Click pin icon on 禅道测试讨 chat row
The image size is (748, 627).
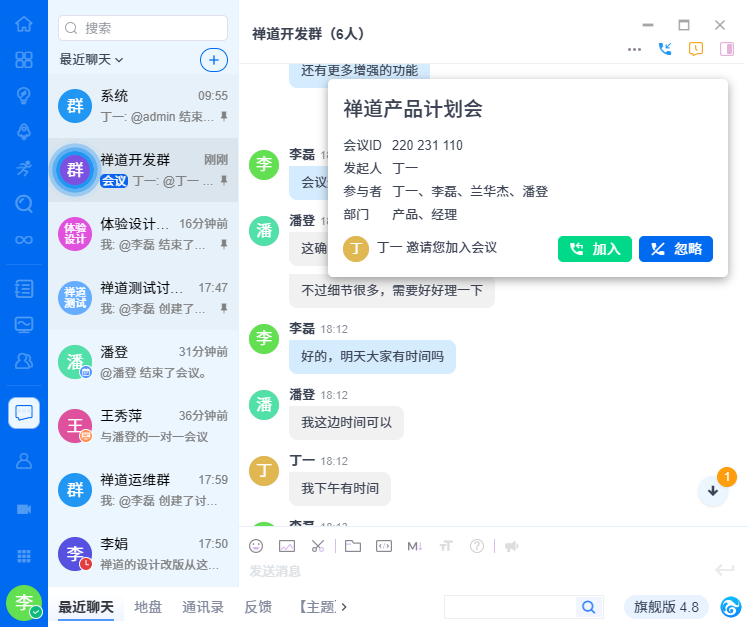pyautogui.click(x=224, y=308)
